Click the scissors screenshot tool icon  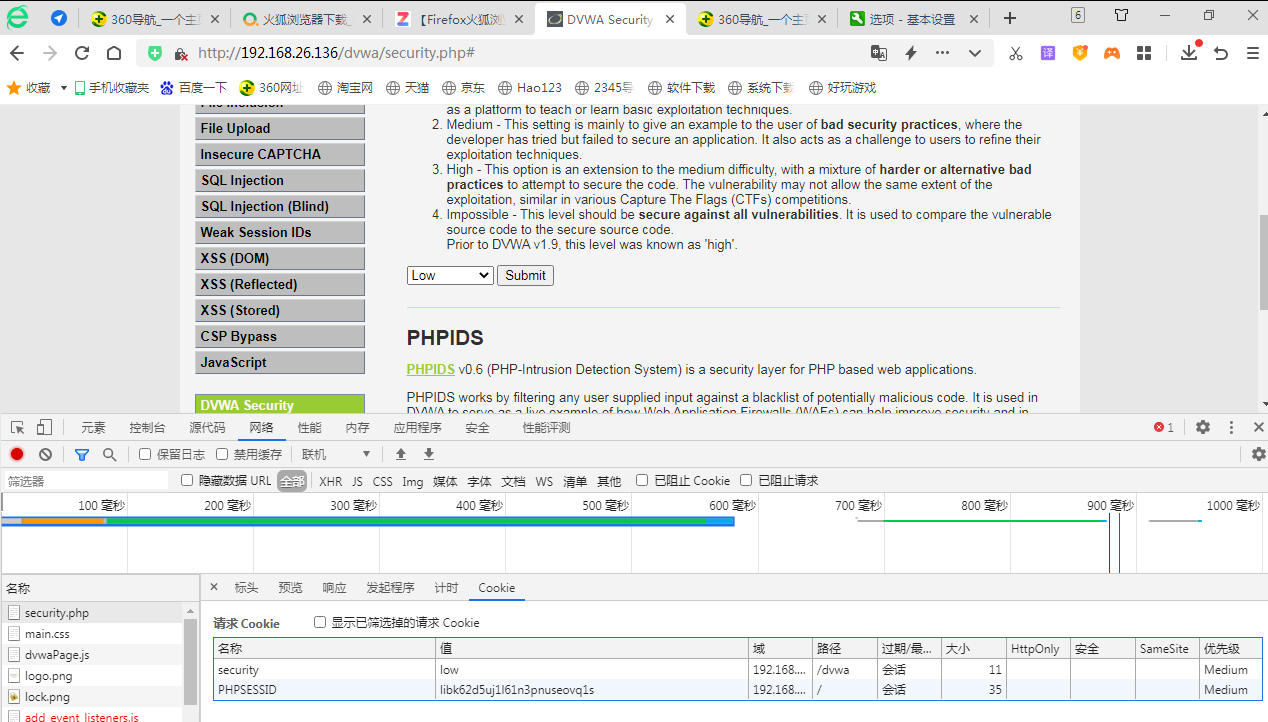[1015, 53]
